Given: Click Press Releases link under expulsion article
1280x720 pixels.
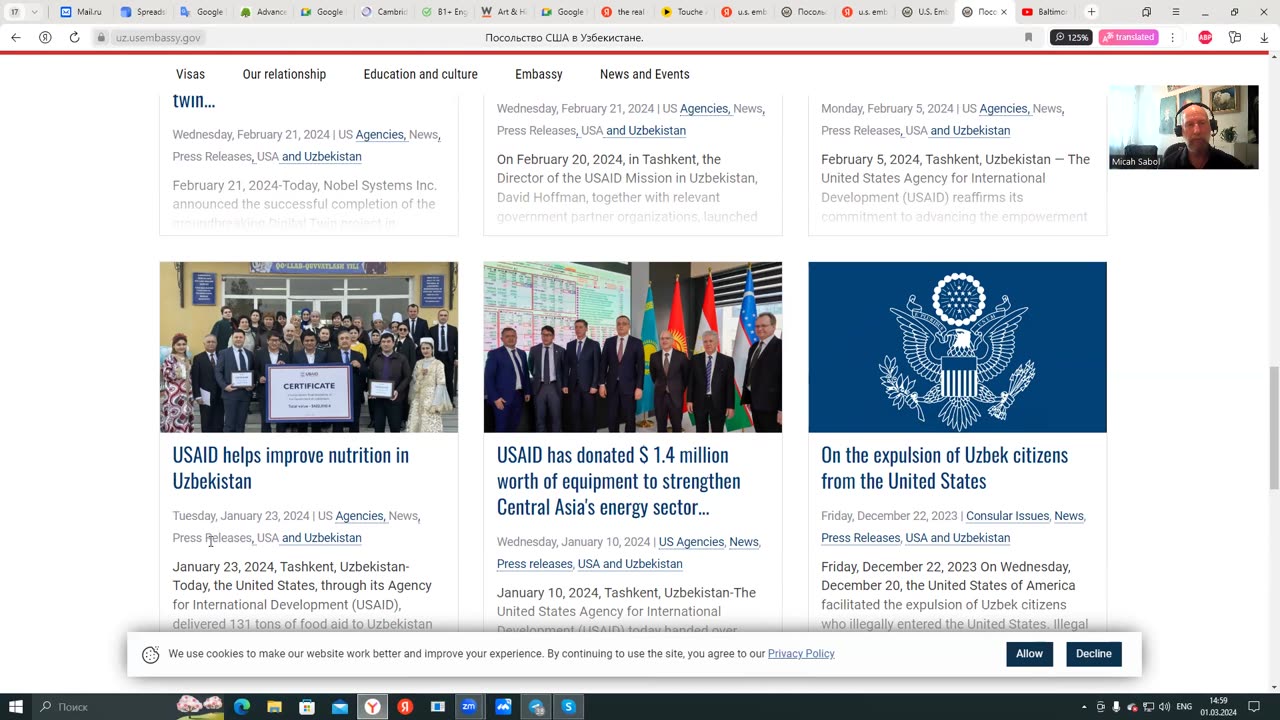Looking at the screenshot, I should tap(860, 538).
